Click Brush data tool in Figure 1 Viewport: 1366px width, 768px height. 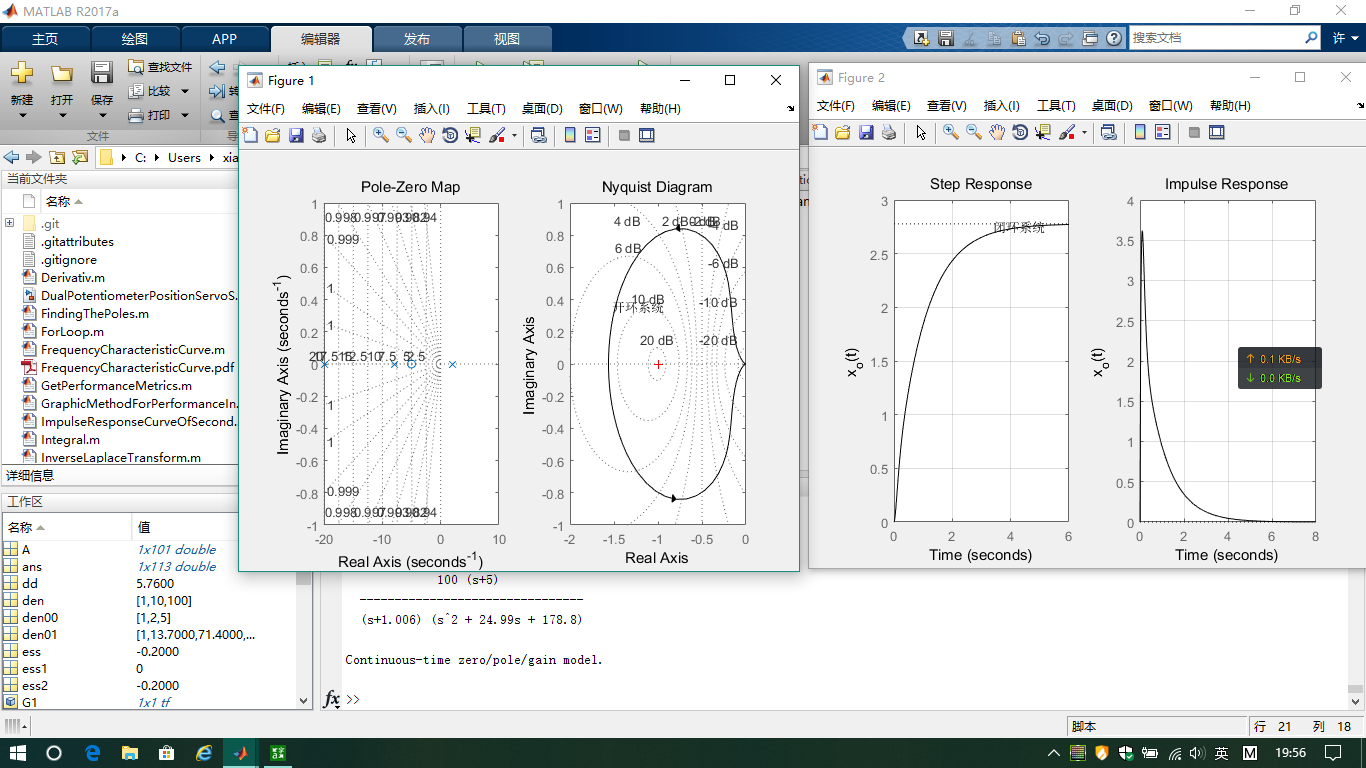pyautogui.click(x=497, y=135)
